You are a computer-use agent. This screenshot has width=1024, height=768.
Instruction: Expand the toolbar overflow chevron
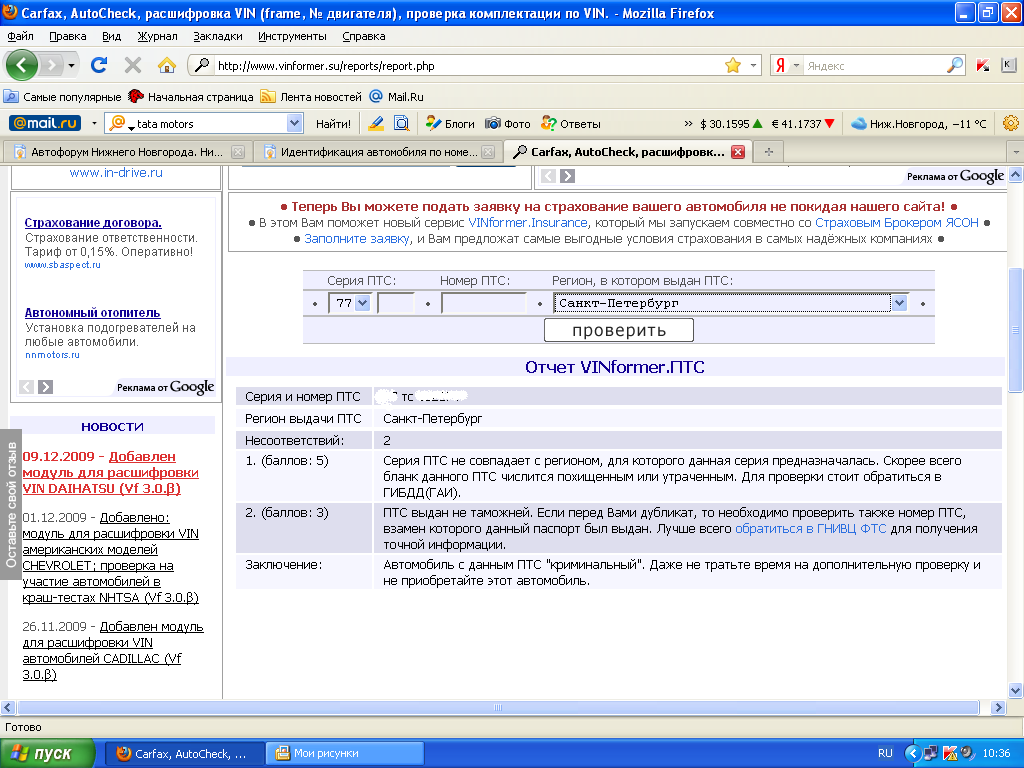pyautogui.click(x=688, y=123)
